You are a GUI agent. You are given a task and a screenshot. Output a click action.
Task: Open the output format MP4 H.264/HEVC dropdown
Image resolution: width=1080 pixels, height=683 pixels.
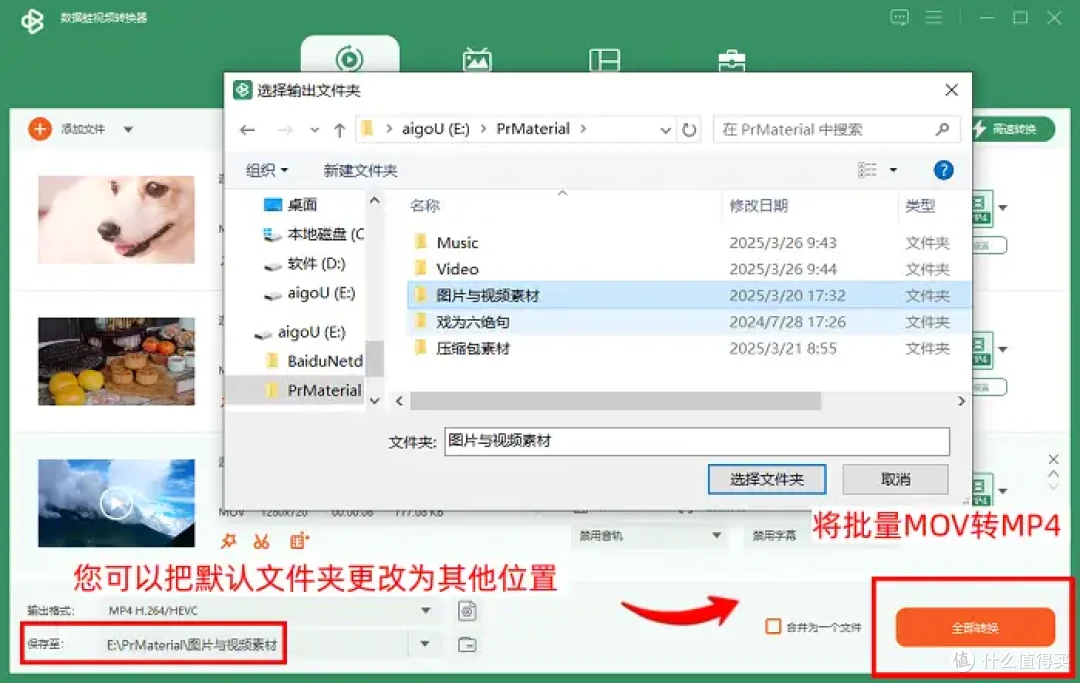coord(269,611)
